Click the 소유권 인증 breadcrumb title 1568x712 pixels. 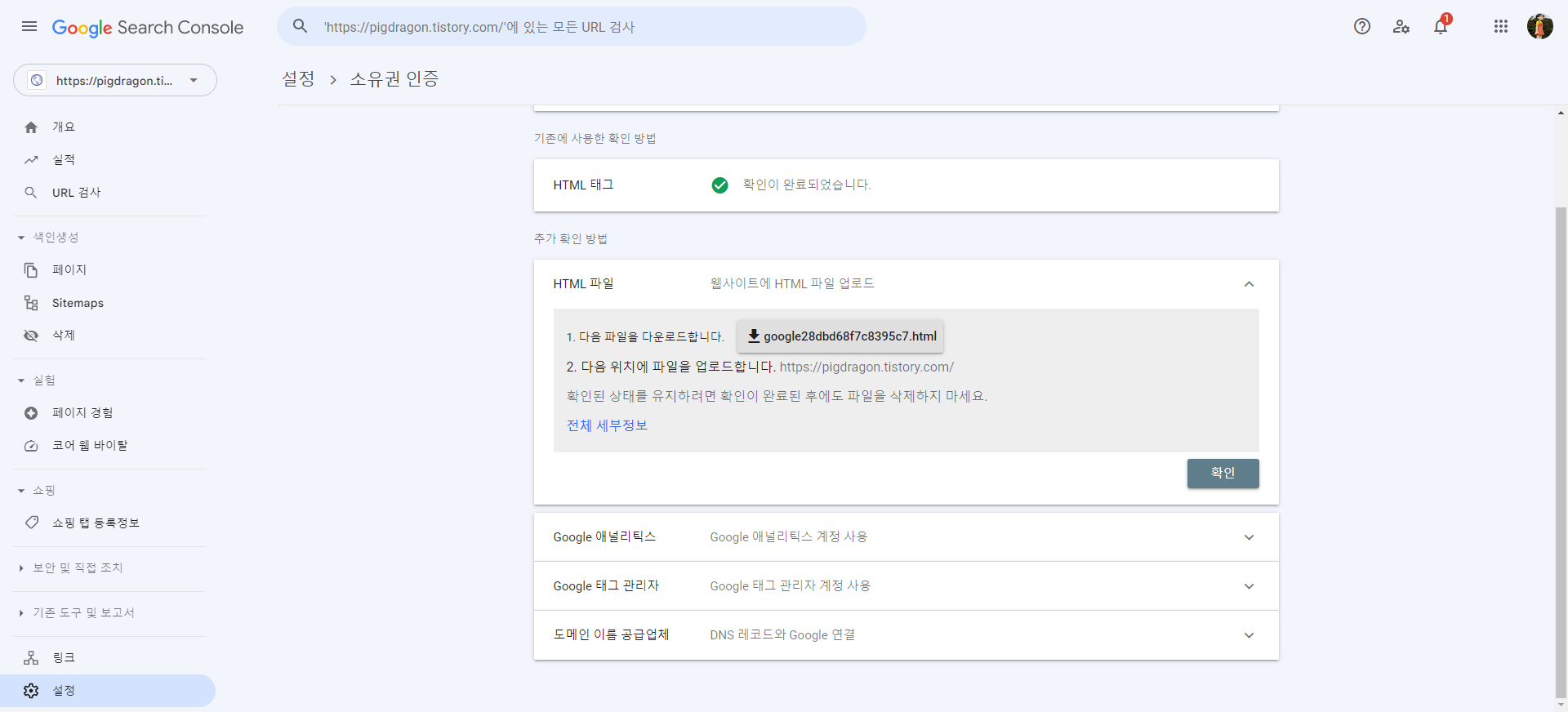point(394,79)
